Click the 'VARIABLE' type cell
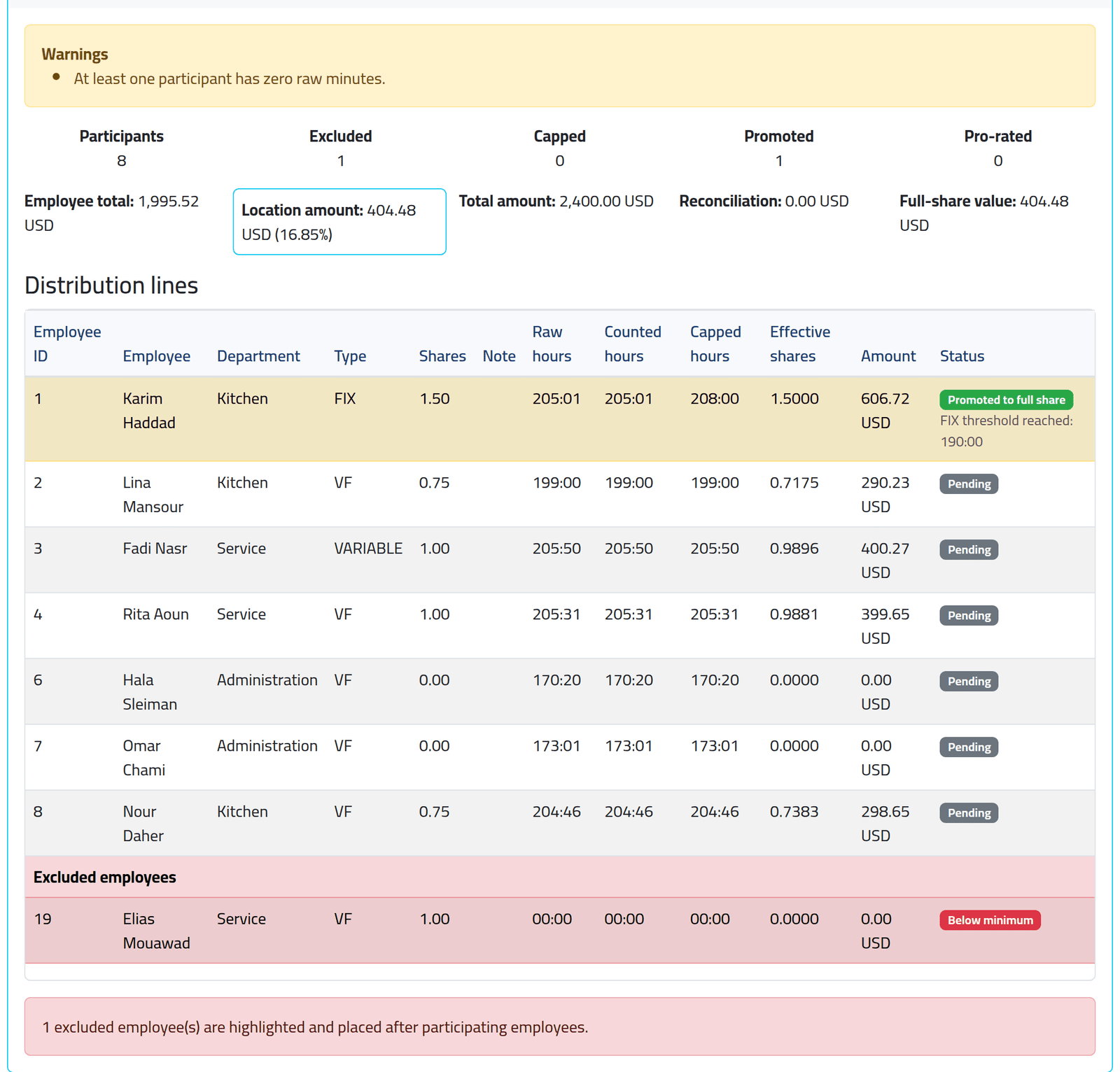Viewport: 1120px width, 1072px height. point(368,549)
